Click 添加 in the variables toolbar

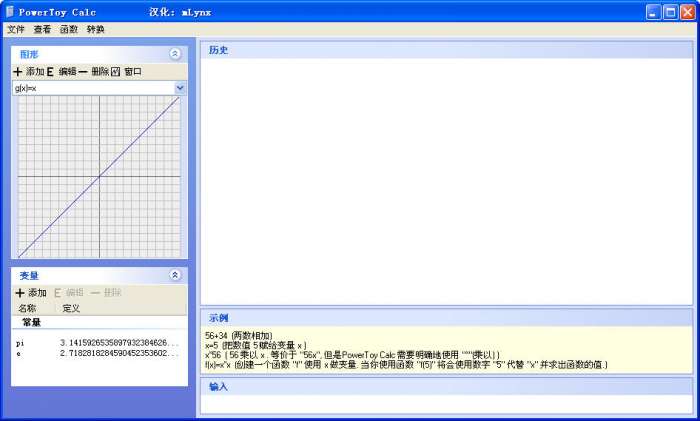[31, 293]
